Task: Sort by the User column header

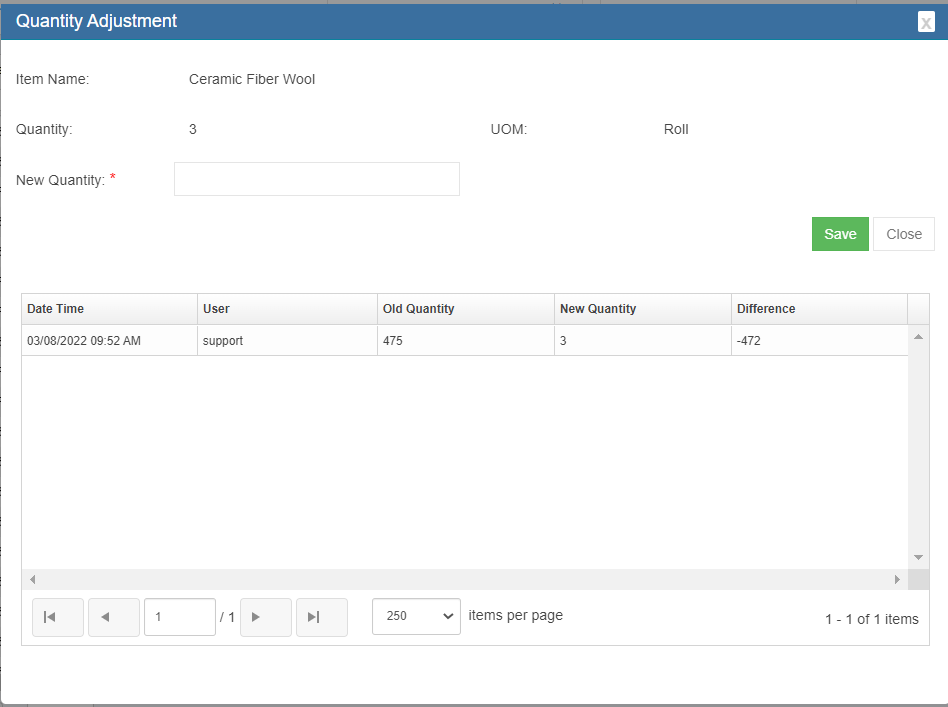Action: click(x=216, y=309)
